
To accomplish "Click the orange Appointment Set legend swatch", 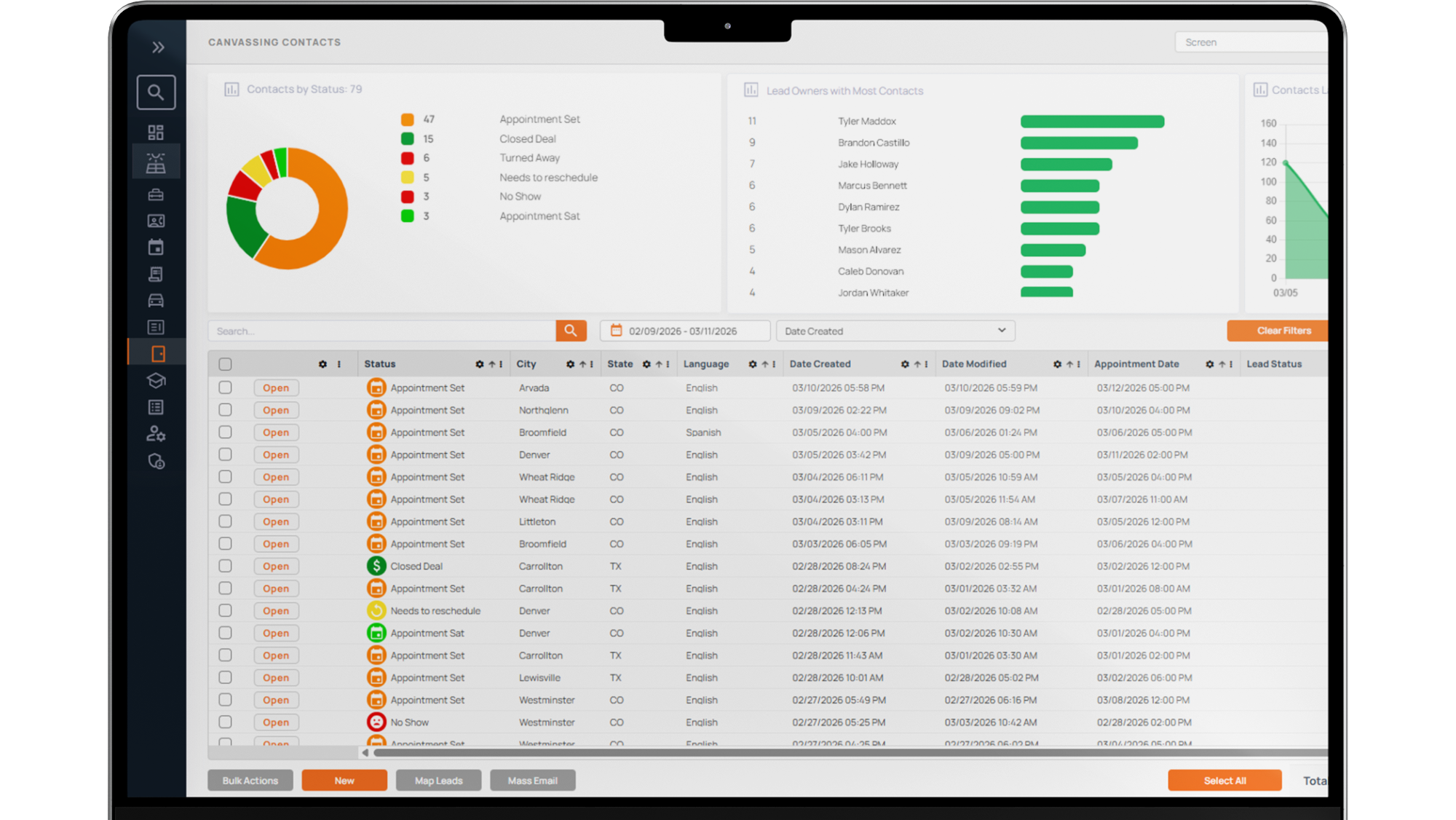I will tap(408, 119).
